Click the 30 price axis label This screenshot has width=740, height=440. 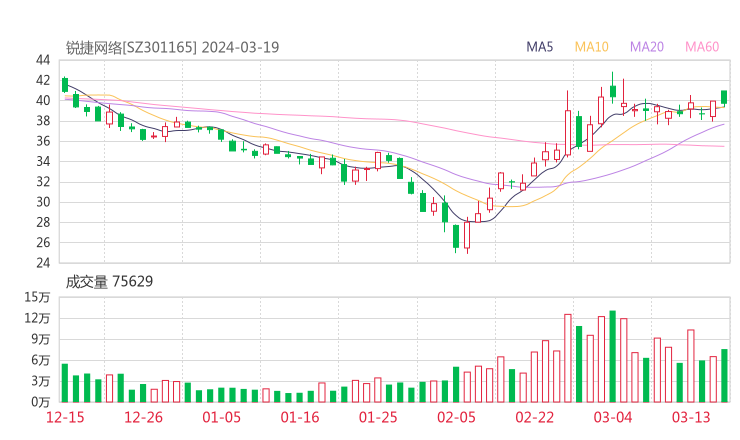click(43, 202)
